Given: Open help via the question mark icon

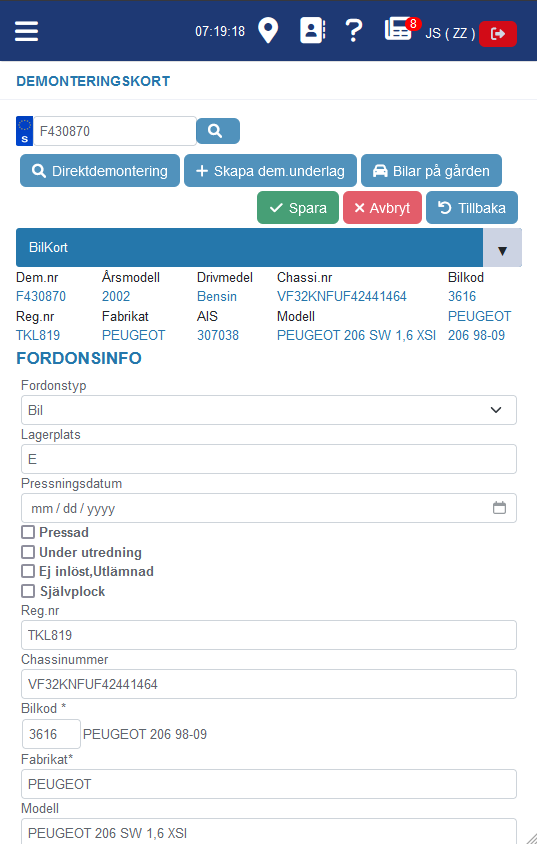Looking at the screenshot, I should click(x=354, y=31).
